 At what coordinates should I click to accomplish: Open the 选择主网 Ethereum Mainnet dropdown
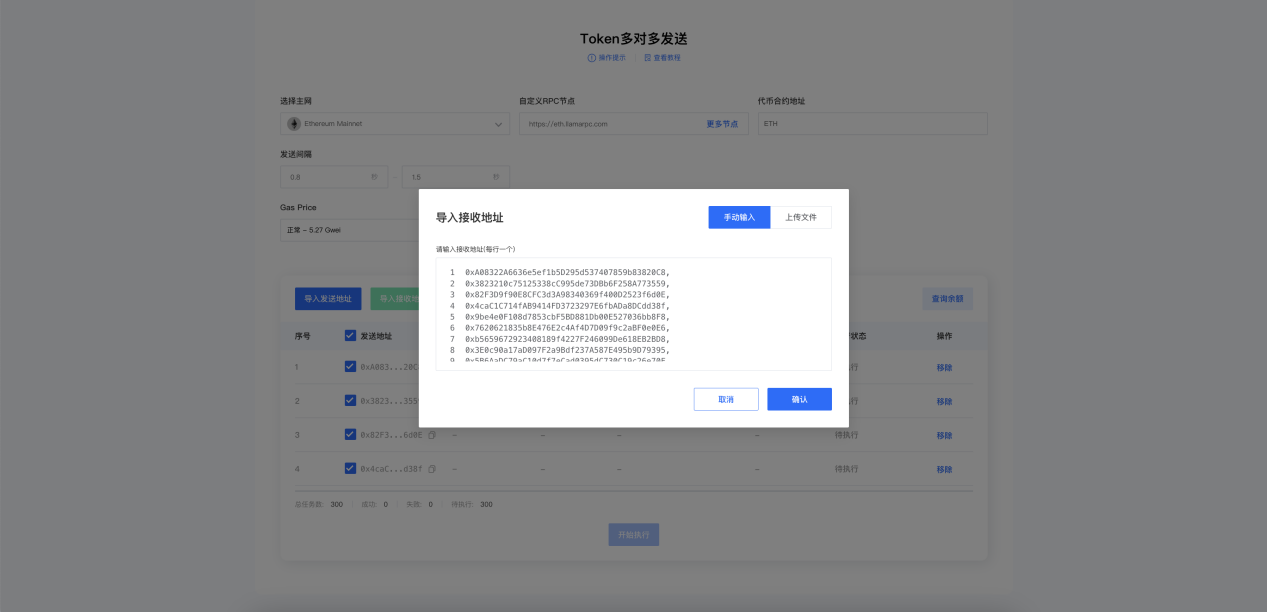(395, 124)
